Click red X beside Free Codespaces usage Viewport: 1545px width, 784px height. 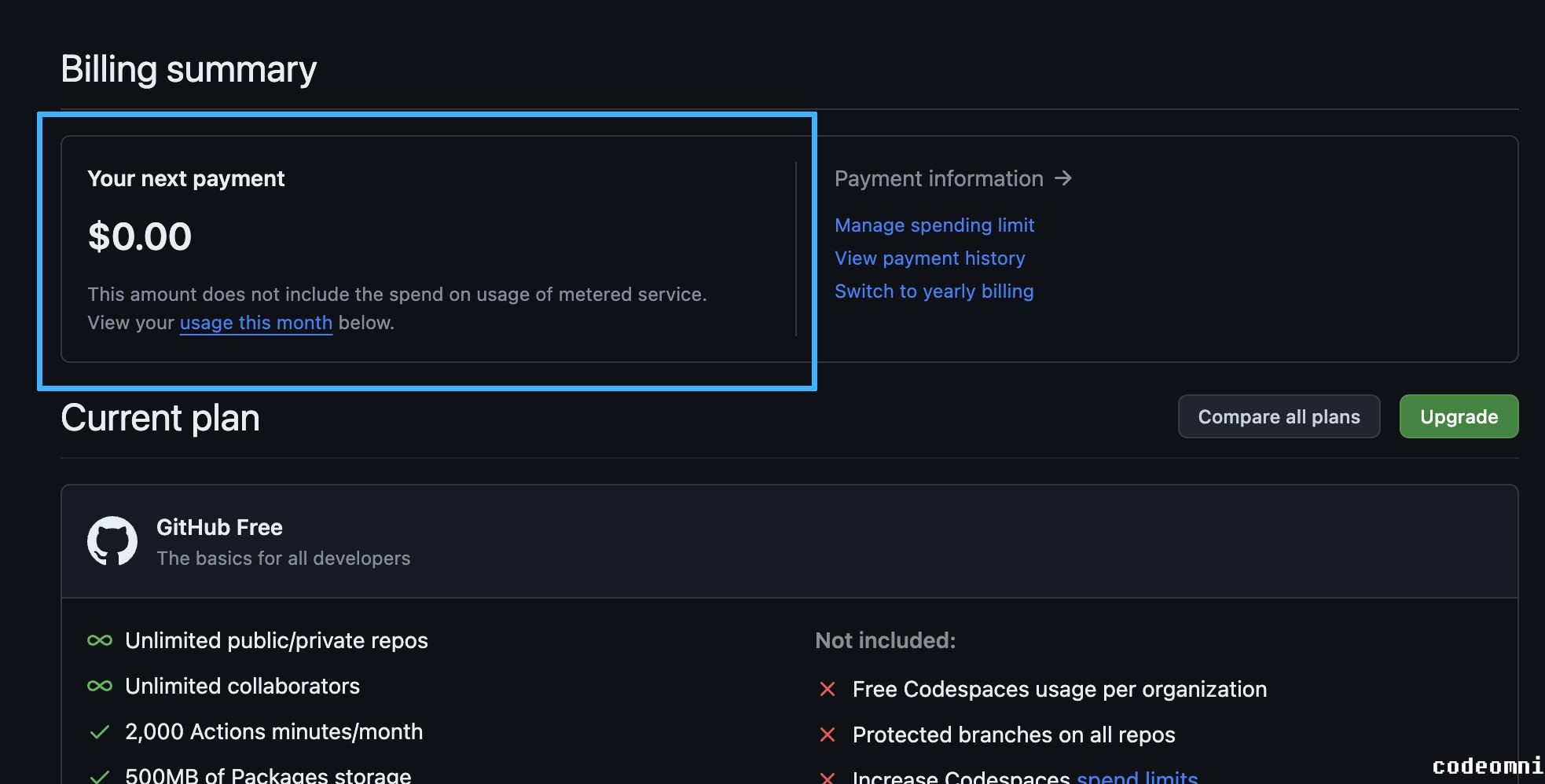point(828,690)
